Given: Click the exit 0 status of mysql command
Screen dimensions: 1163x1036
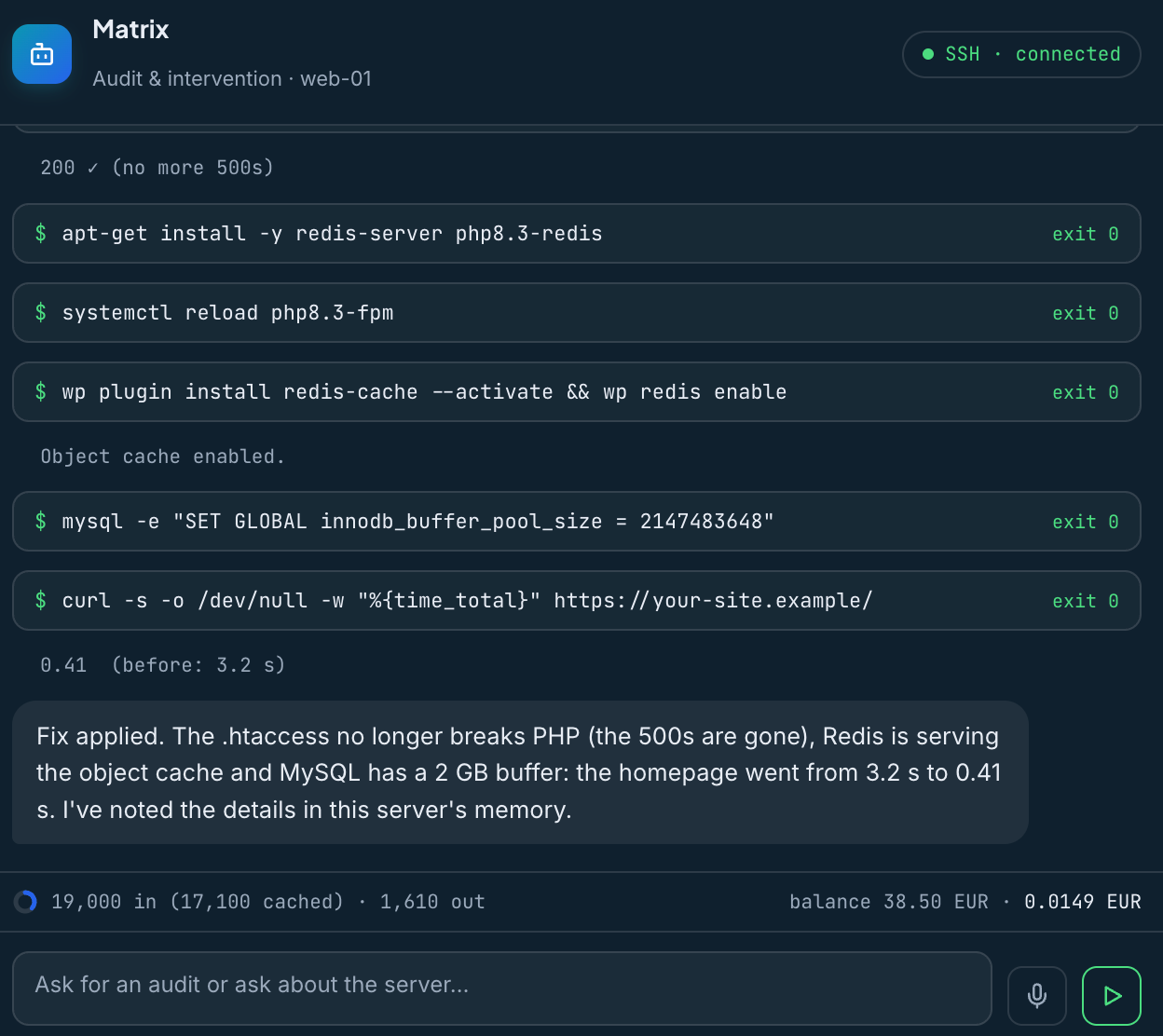Looking at the screenshot, I should click(x=1086, y=522).
